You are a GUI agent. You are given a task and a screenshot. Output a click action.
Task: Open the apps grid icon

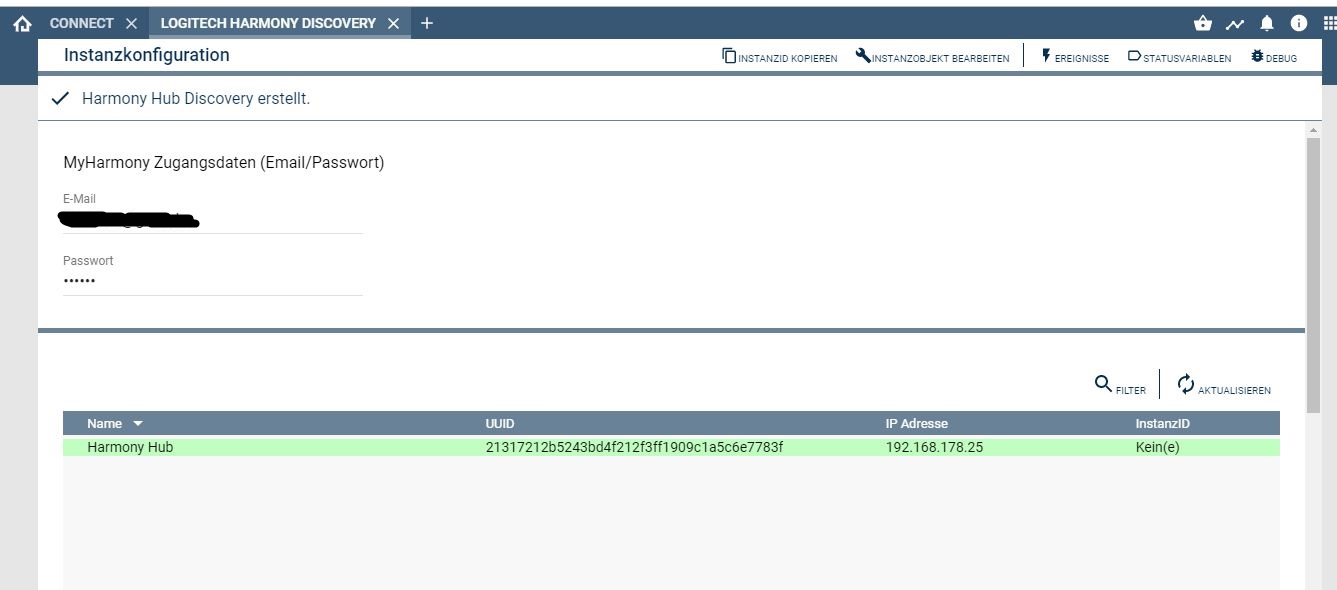(x=1329, y=23)
